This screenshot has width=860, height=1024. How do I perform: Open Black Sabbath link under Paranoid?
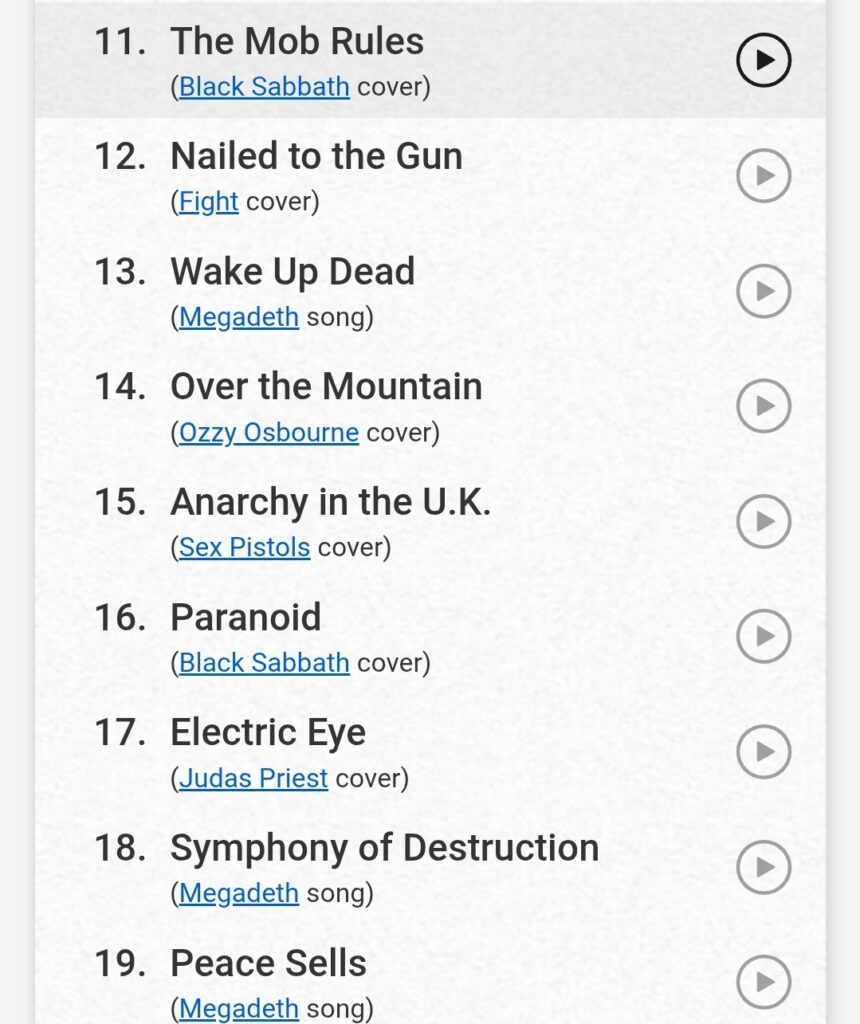tap(264, 663)
